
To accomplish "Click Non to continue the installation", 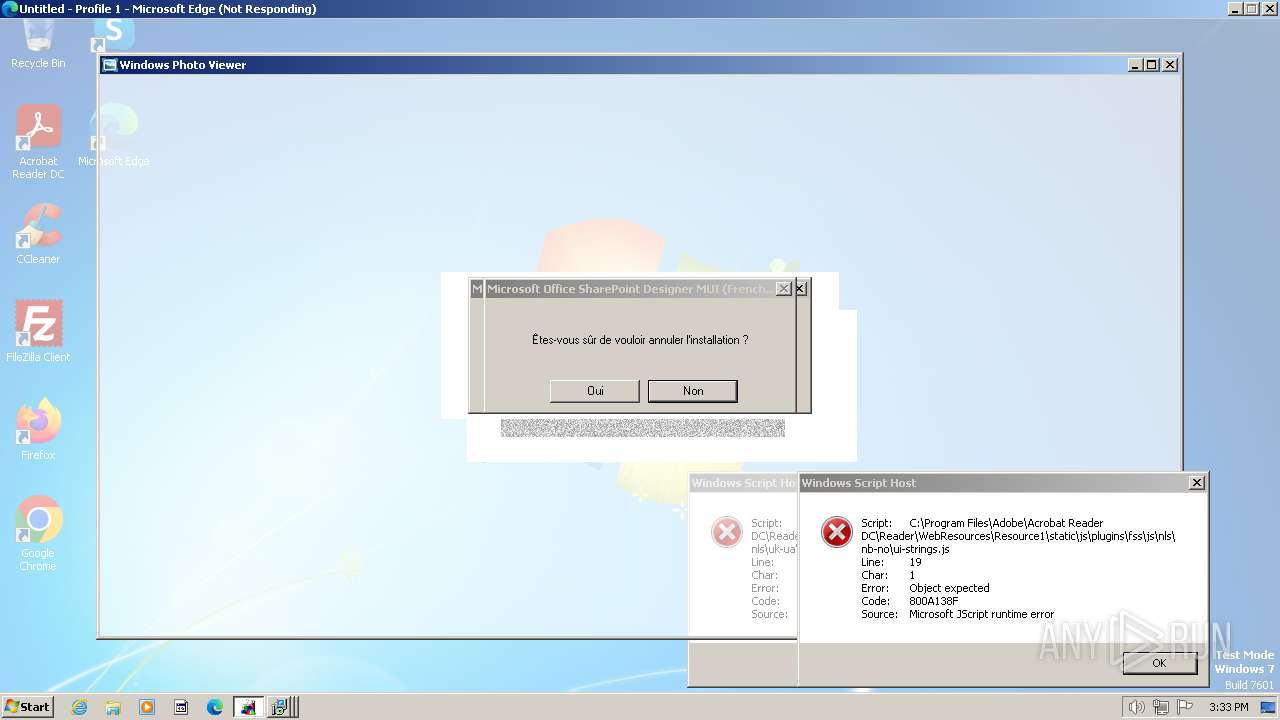I will 693,391.
